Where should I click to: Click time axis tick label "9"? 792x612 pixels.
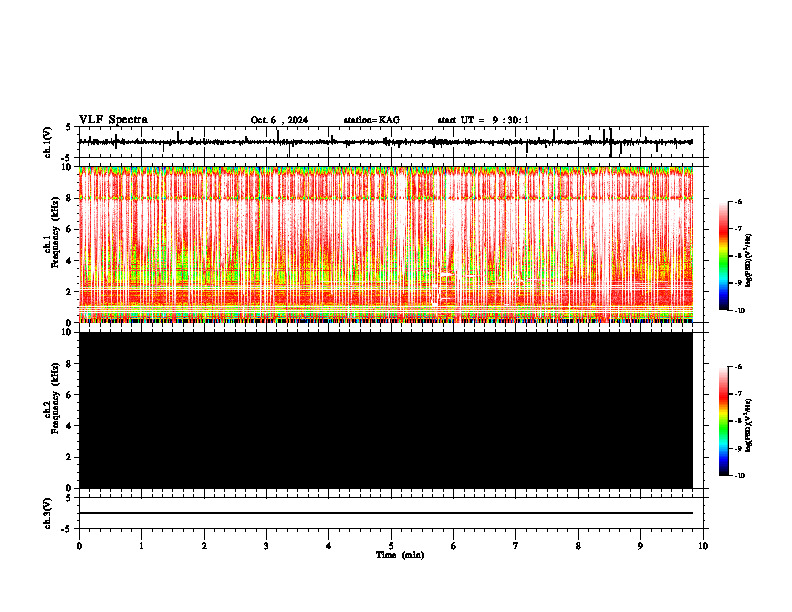(x=640, y=546)
